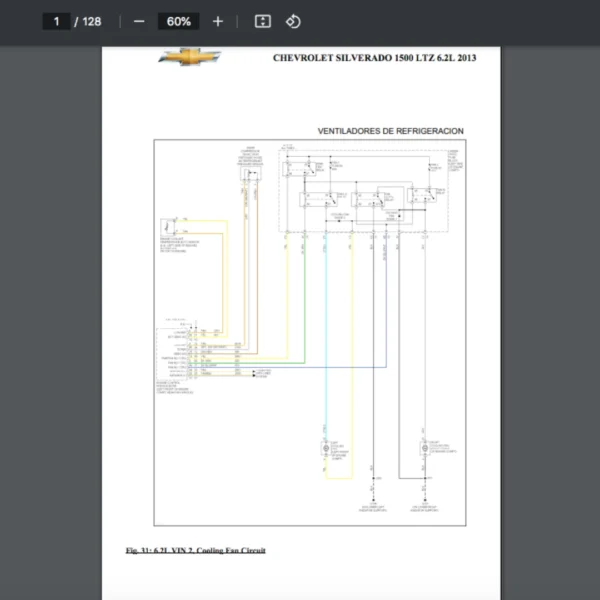Click the vertical green wire in the diagram
The height and width of the screenshot is (600, 600).
pyautogui.click(x=305, y=300)
